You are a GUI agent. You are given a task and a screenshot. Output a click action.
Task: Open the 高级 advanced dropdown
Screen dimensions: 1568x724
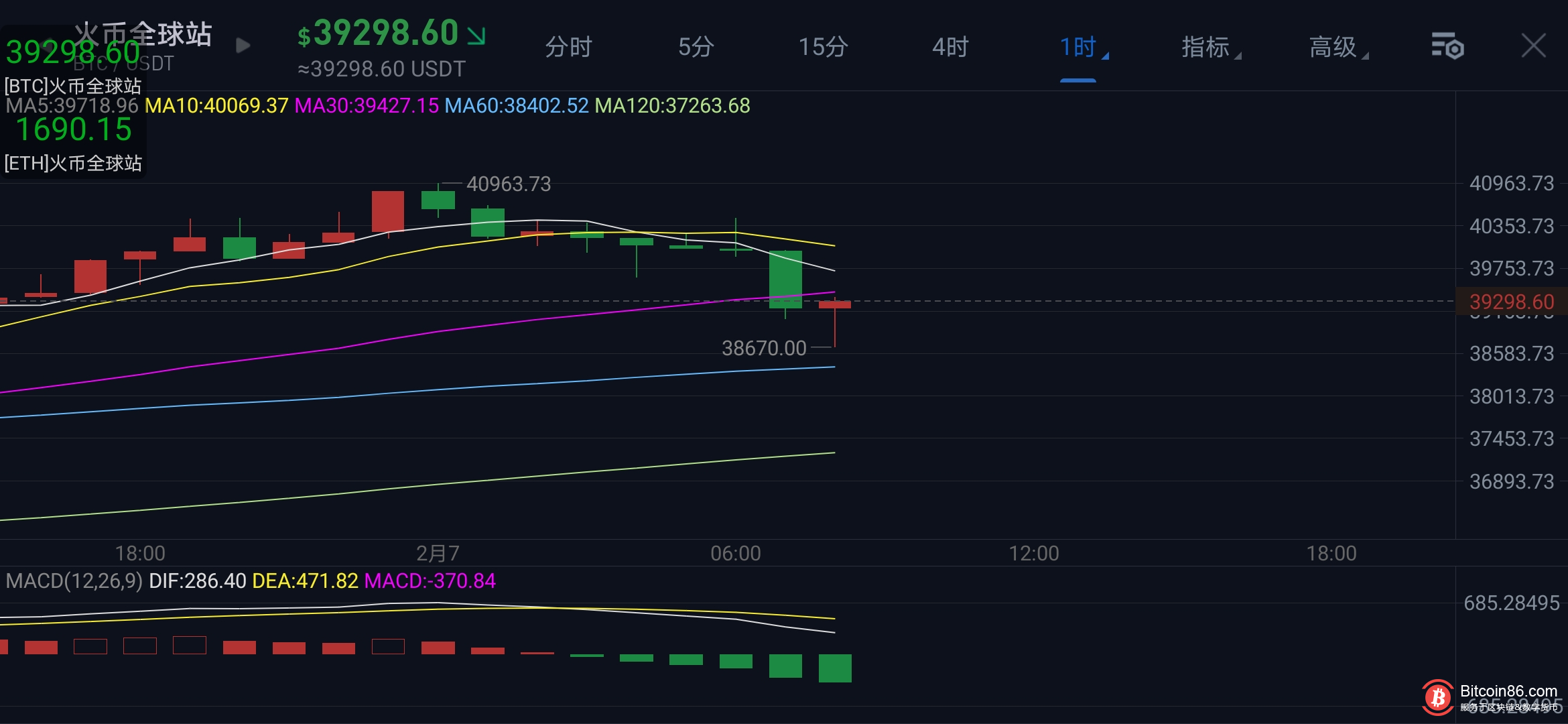point(1335,47)
